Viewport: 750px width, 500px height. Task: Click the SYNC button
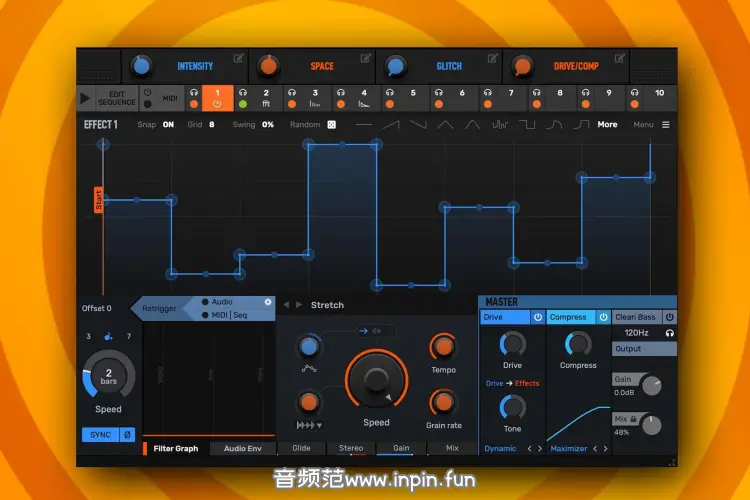coord(100,434)
